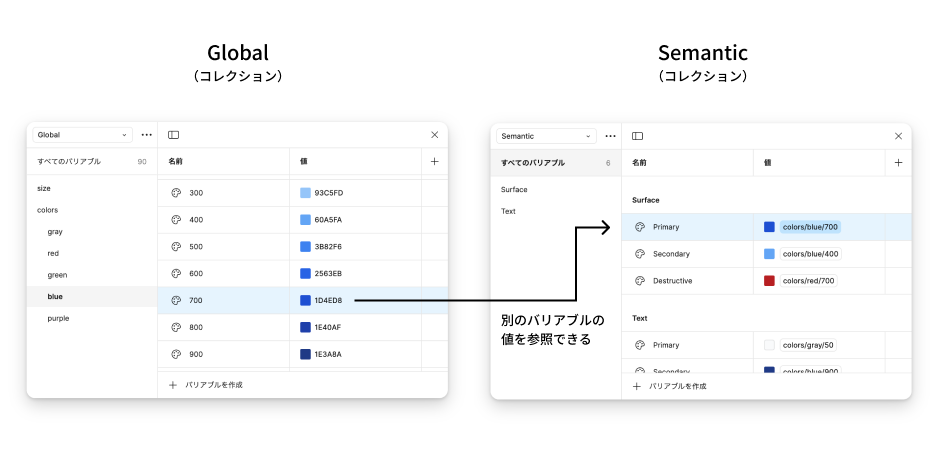The image size is (940, 460).
Task: Toggle sidebar icon in Global panel
Action: coord(174,134)
